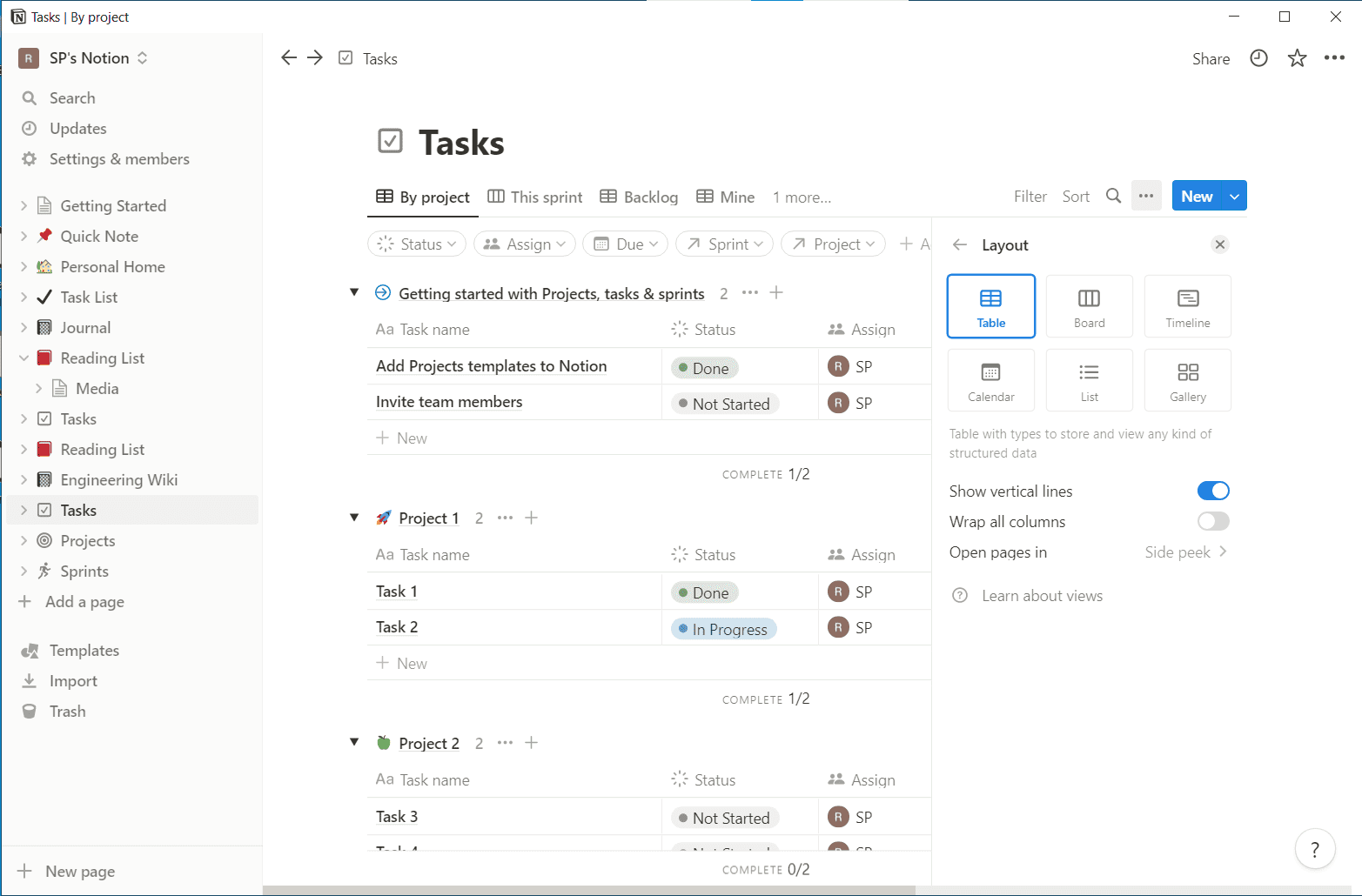The height and width of the screenshot is (896, 1362).
Task: Open Project 1 group options menu
Action: [505, 518]
